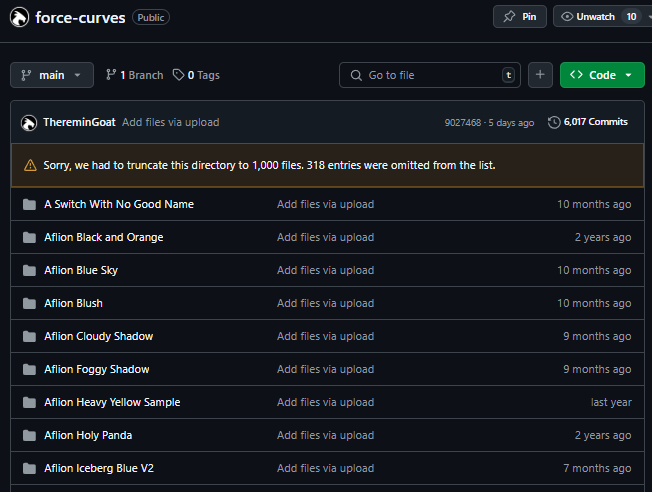Click folder icon for Aflion Cloudy Shadow
This screenshot has width=652, height=492.
[29, 336]
